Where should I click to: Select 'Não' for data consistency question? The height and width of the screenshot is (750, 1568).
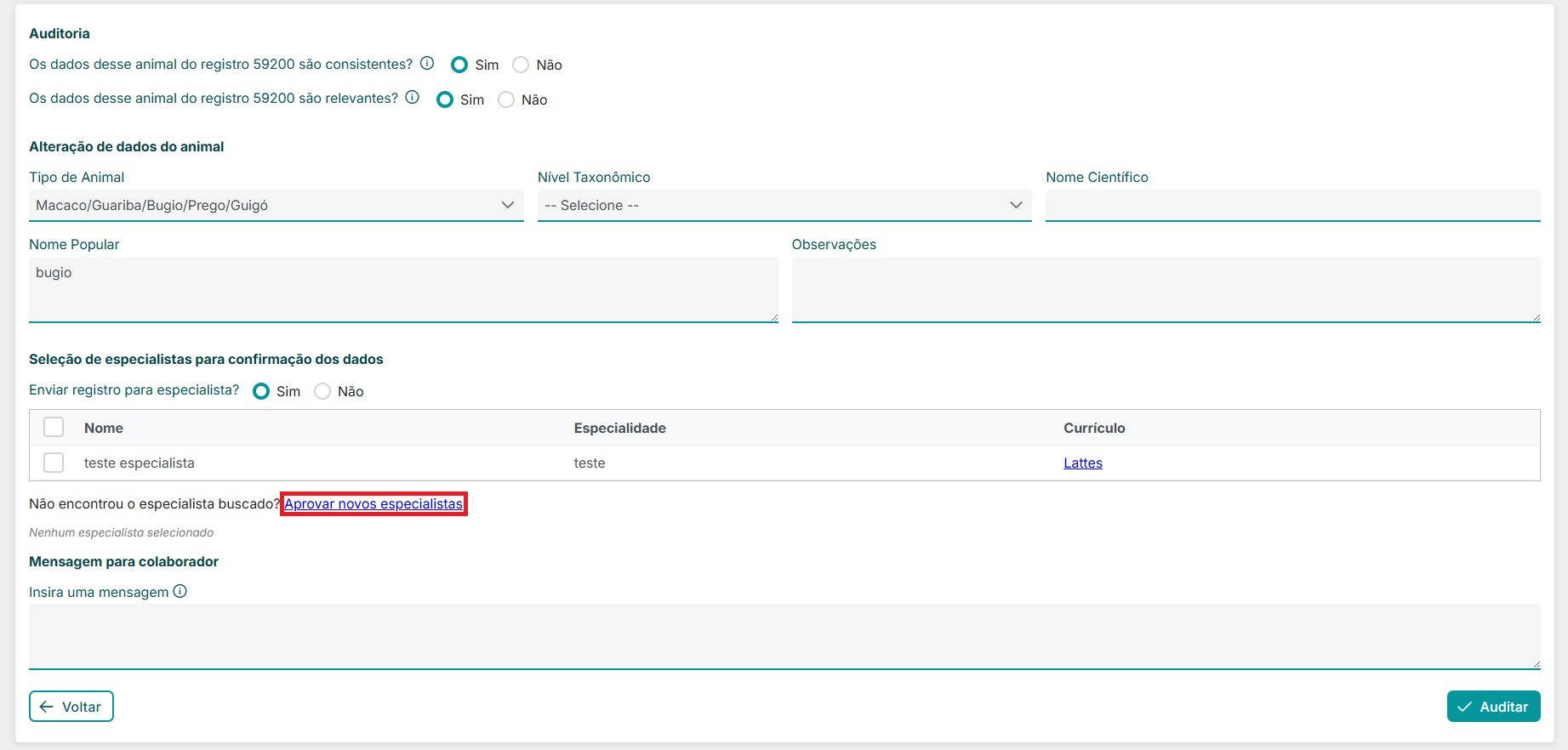pos(521,65)
